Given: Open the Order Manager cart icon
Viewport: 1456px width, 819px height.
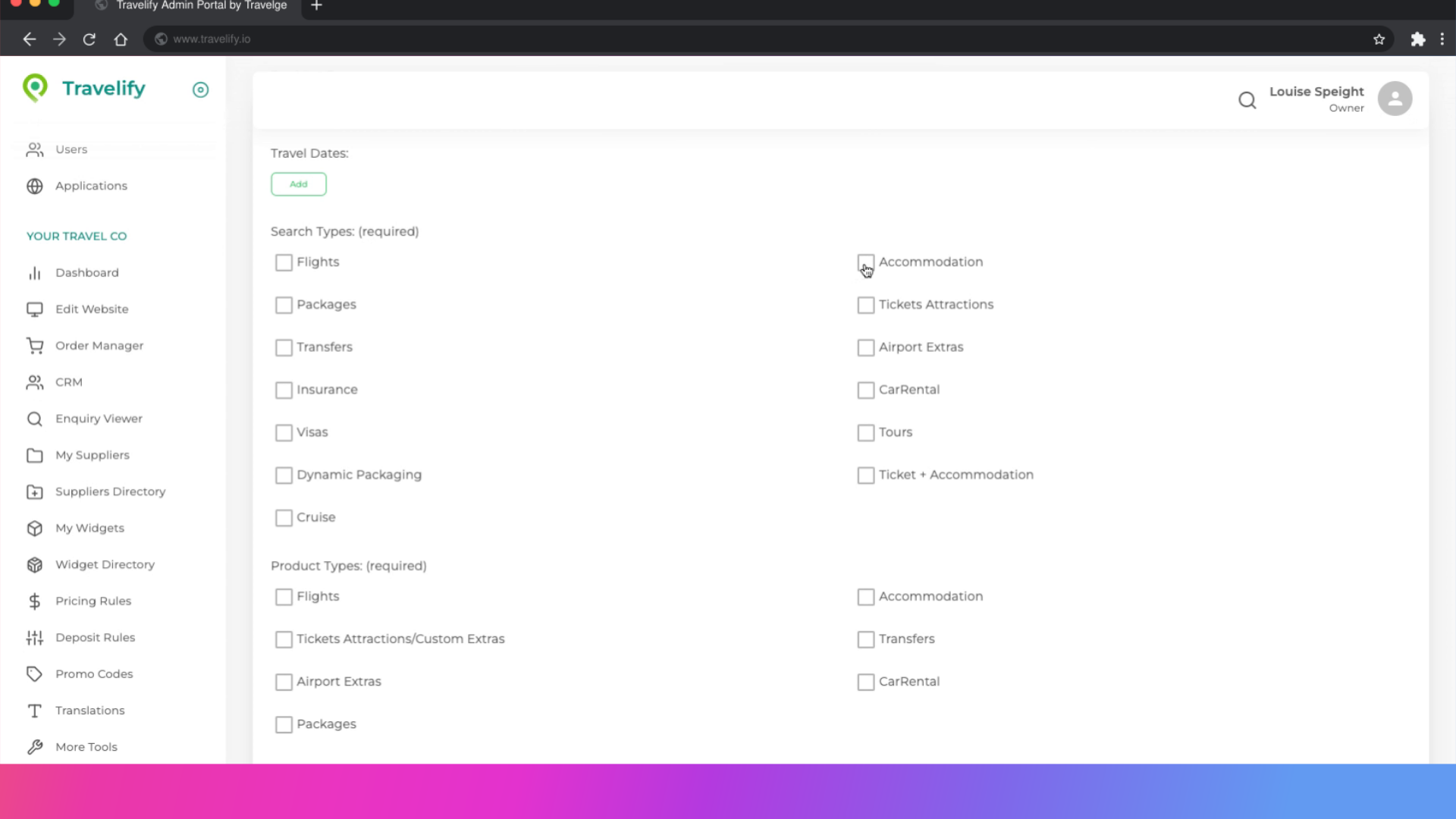Looking at the screenshot, I should 35,345.
